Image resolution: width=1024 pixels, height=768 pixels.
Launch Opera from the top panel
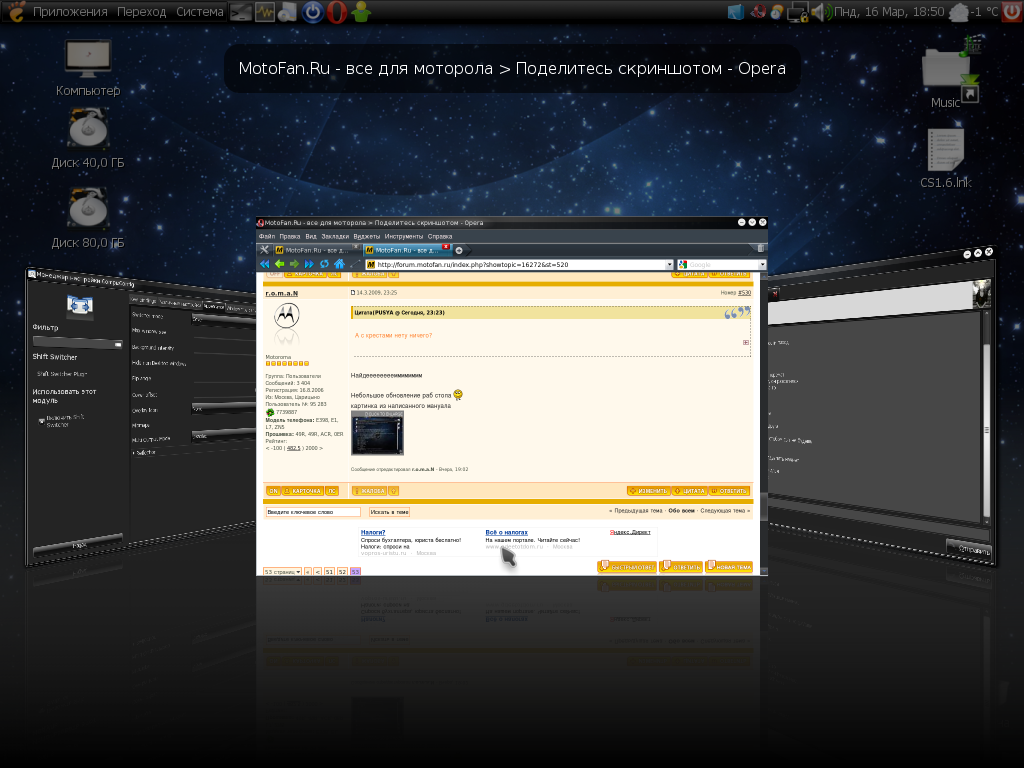tap(336, 12)
